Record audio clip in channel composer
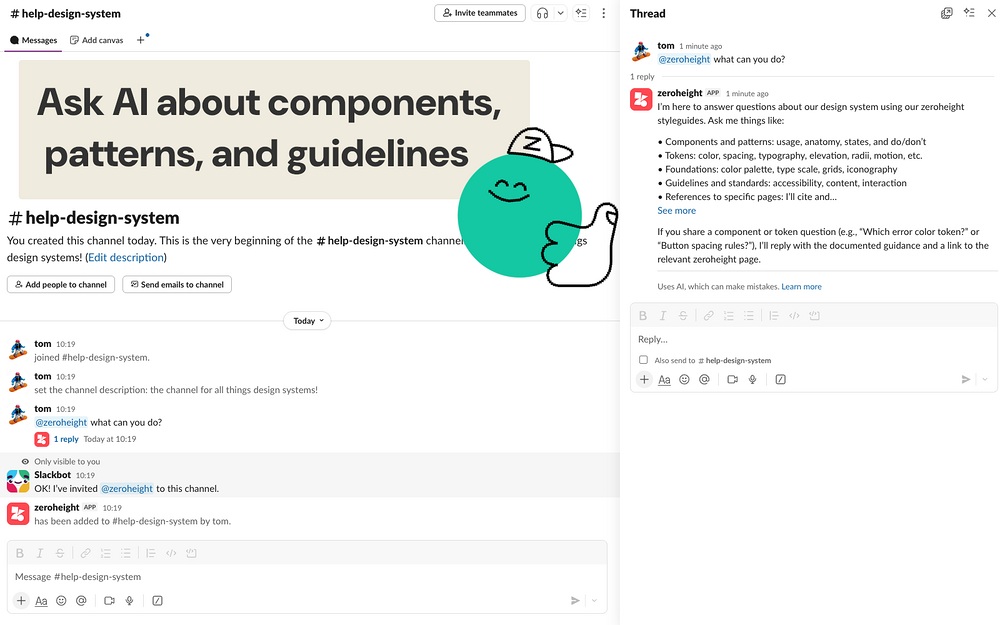1000x625 pixels. click(129, 601)
